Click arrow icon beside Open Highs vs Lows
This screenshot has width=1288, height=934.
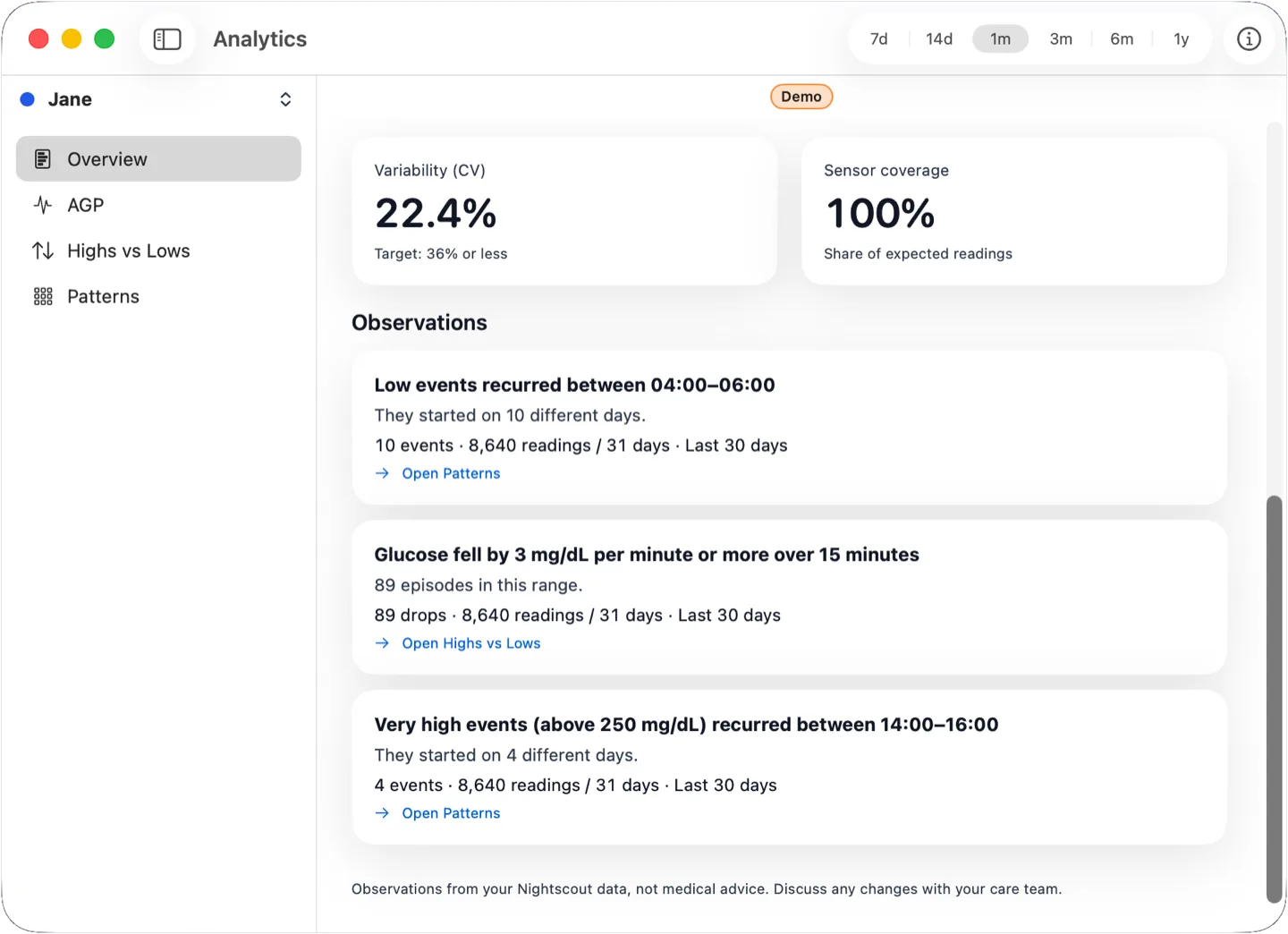[x=382, y=643]
